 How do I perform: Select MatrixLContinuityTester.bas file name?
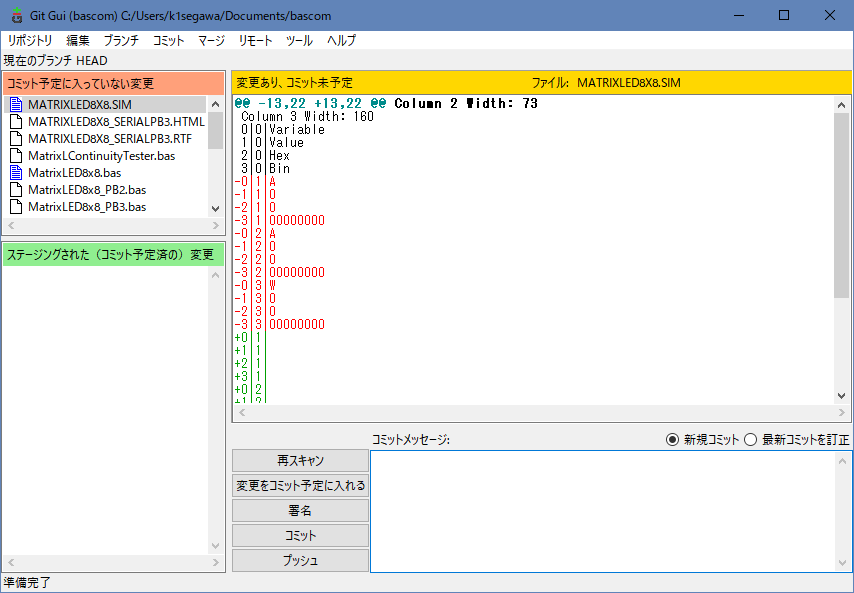[101, 156]
